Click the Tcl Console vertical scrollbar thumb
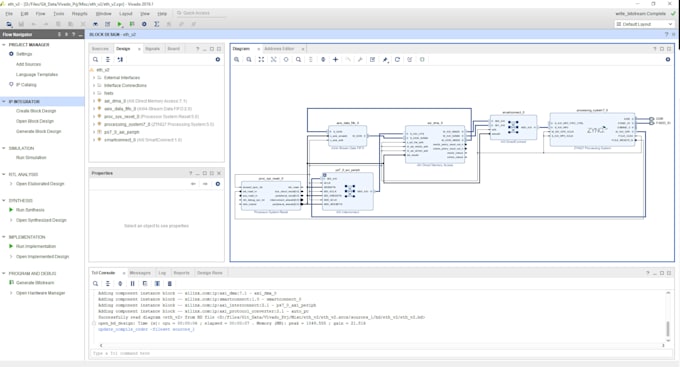The width and height of the screenshot is (680, 367). pos(668,329)
